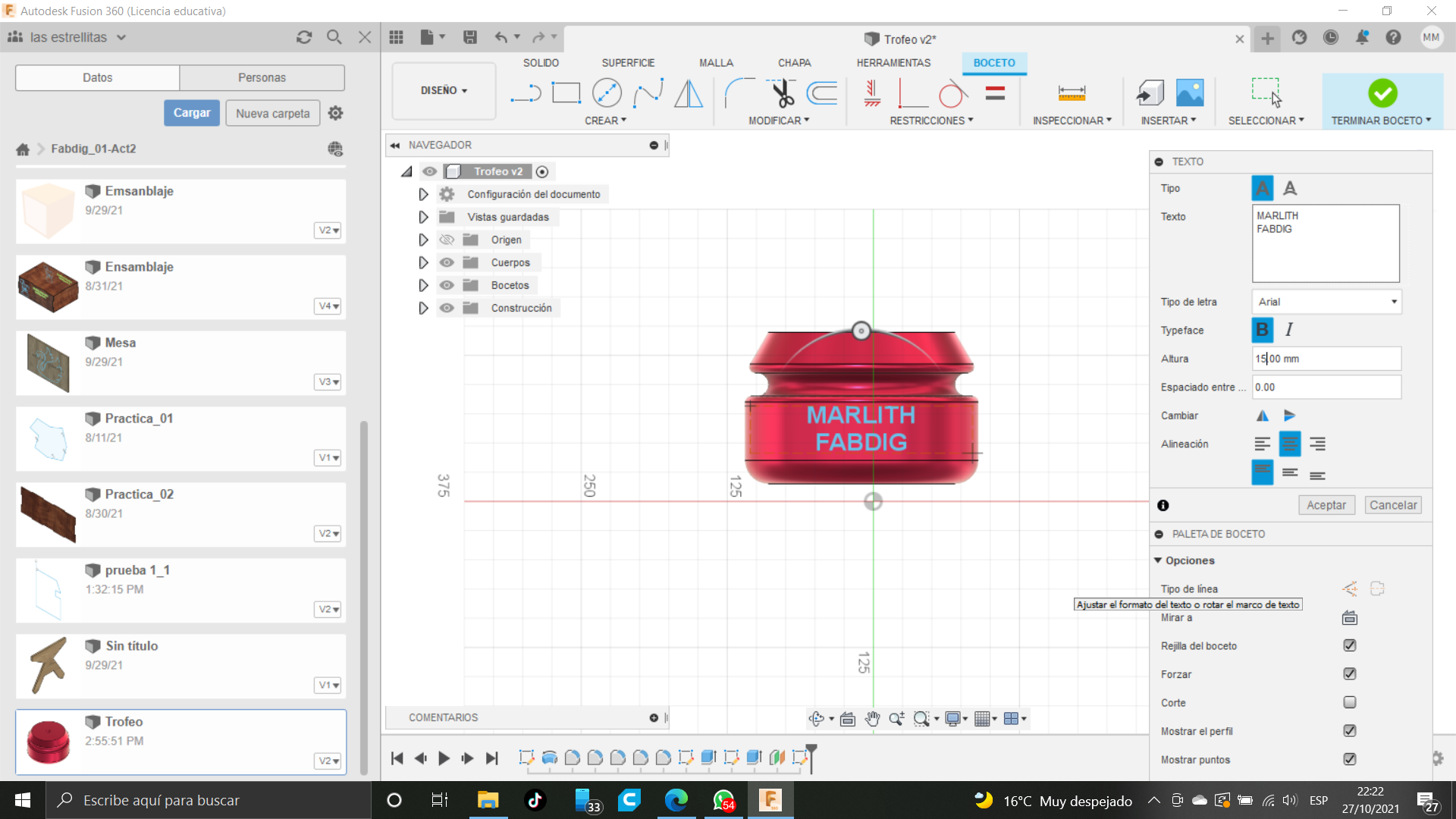Select the circle sketch tool
Image resolution: width=1456 pixels, height=819 pixels.
coord(607,93)
